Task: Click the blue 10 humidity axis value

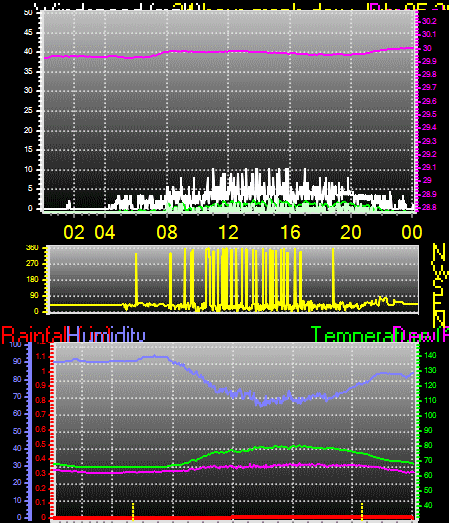Action: pyautogui.click(x=17, y=500)
